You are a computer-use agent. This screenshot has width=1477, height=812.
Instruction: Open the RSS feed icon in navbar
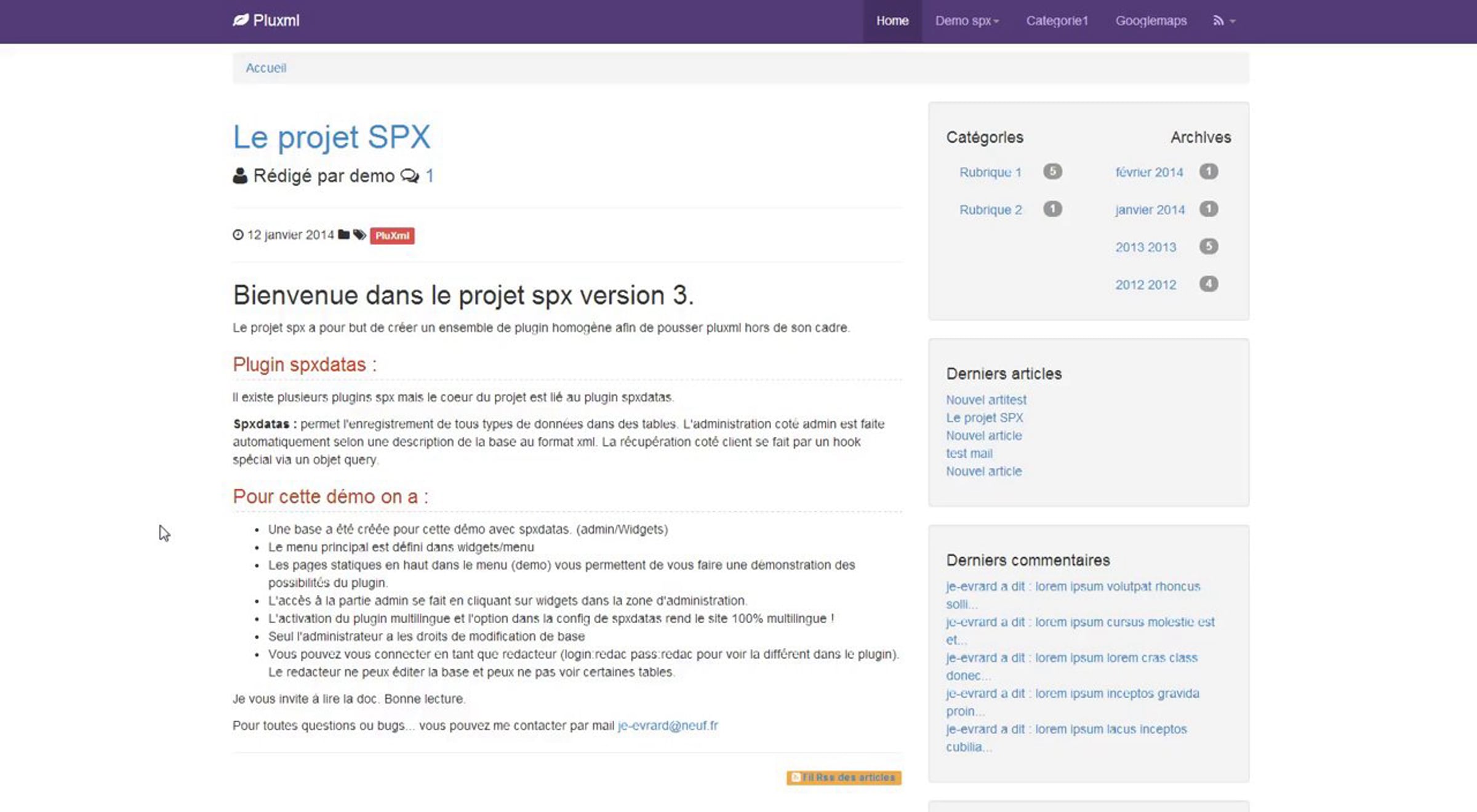point(1218,21)
